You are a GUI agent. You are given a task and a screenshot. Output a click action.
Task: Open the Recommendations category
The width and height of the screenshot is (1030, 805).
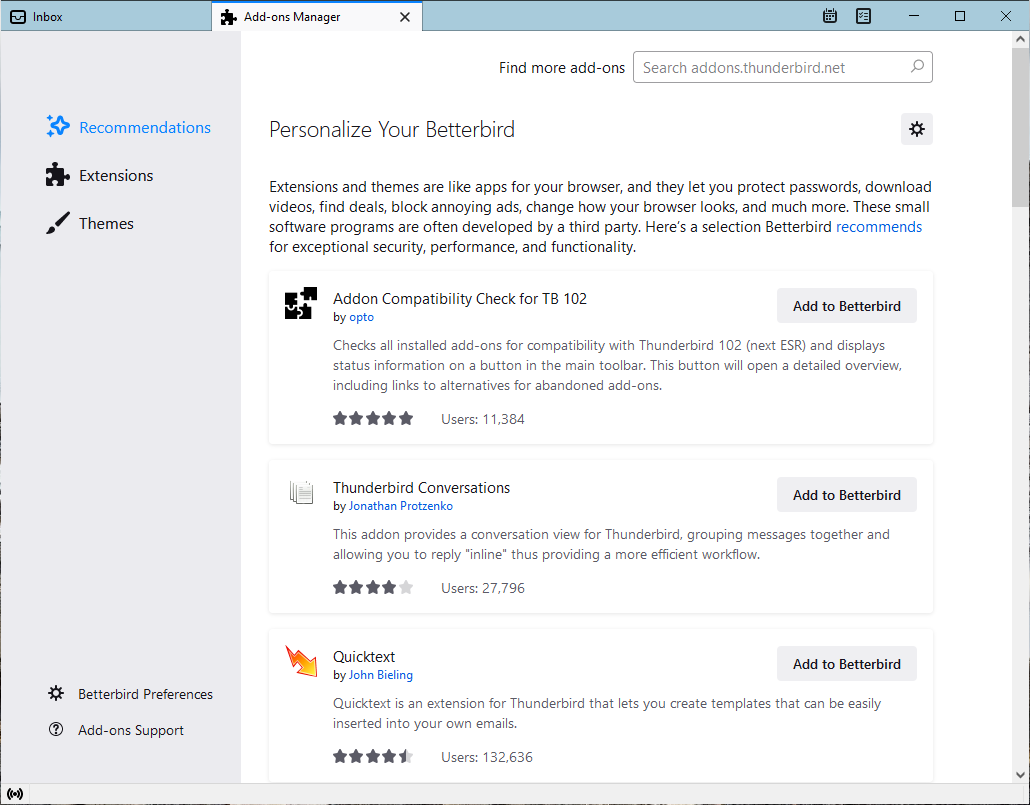point(129,127)
